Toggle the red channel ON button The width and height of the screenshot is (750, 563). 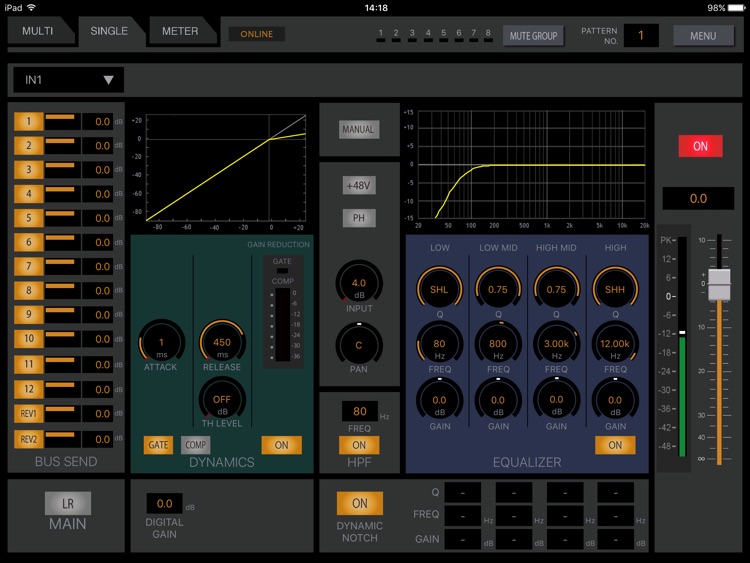click(x=700, y=146)
